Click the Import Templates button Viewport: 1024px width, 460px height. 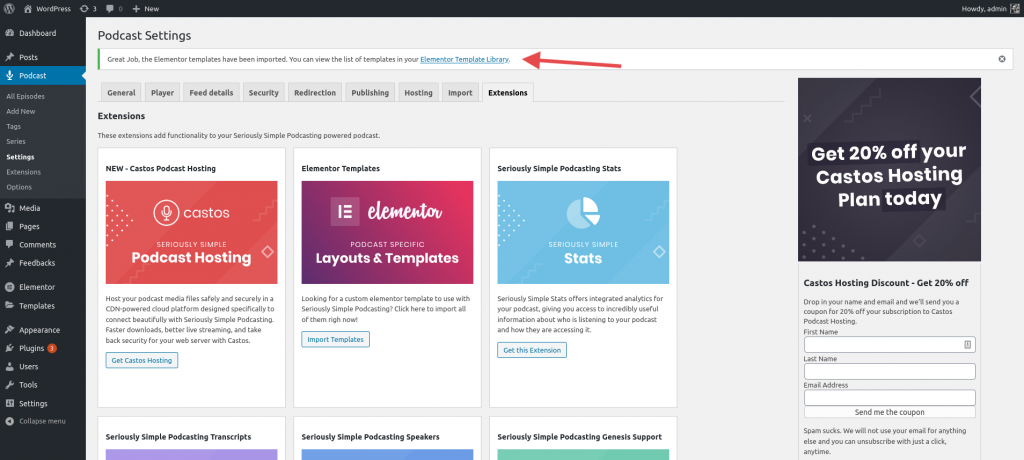tap(335, 339)
